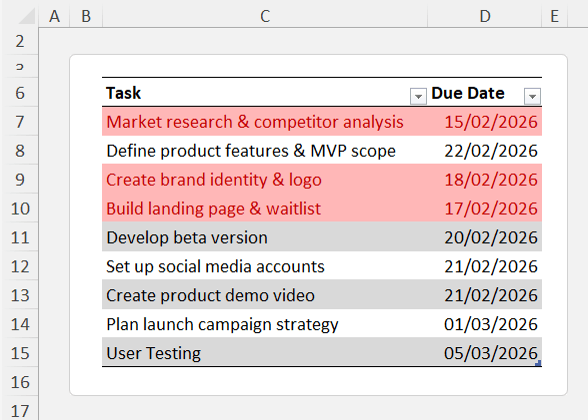Select row 10 header
Image resolution: width=588 pixels, height=420 pixels.
20,208
